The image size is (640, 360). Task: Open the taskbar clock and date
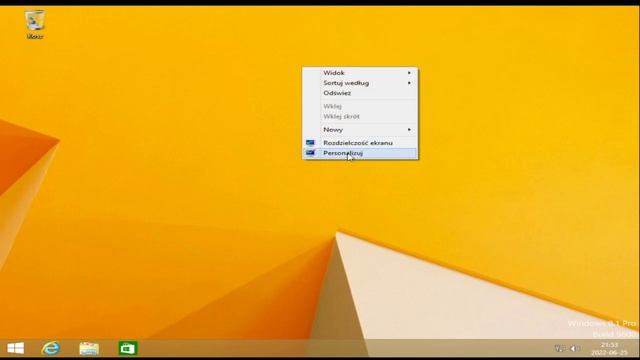[609, 348]
